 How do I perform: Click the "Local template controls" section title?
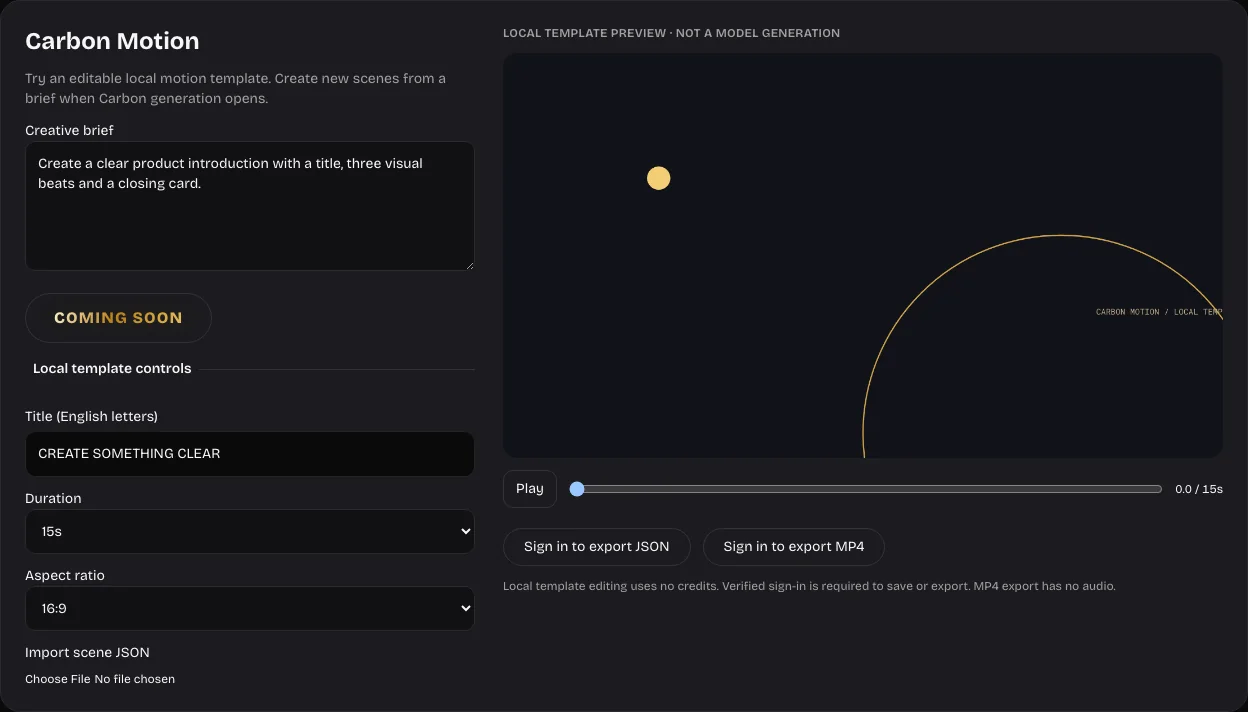pos(112,369)
